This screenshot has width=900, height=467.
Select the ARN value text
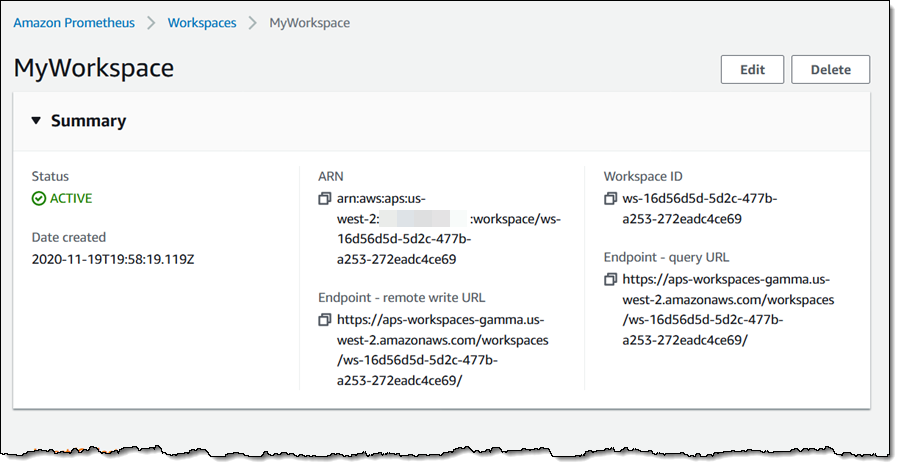(449, 229)
